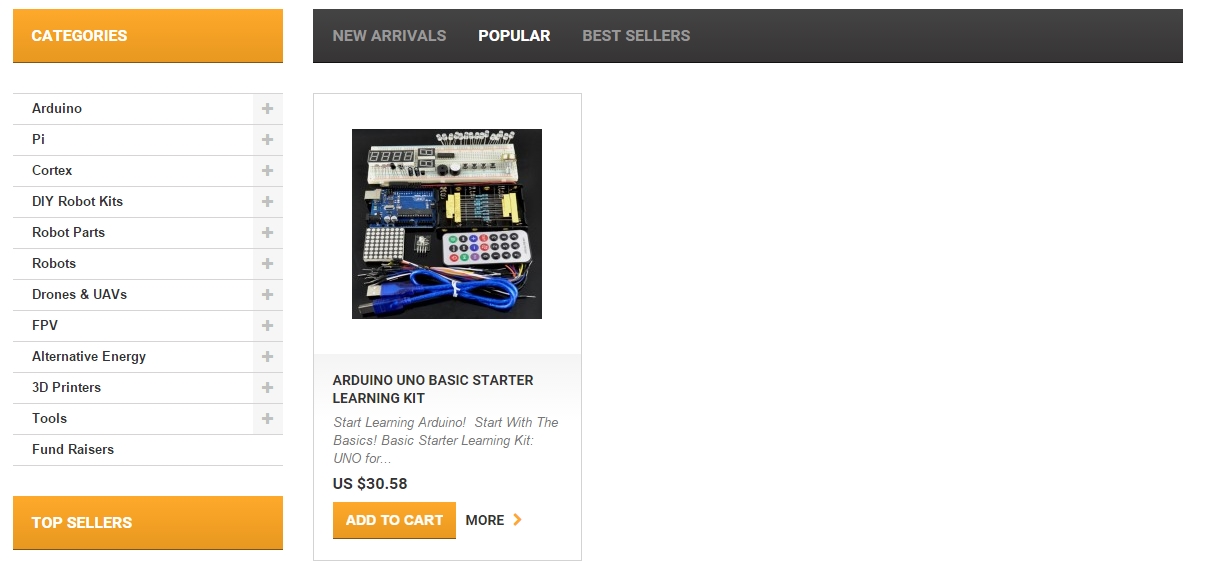Expand the Cortex category plus icon
The image size is (1209, 565).
267,170
